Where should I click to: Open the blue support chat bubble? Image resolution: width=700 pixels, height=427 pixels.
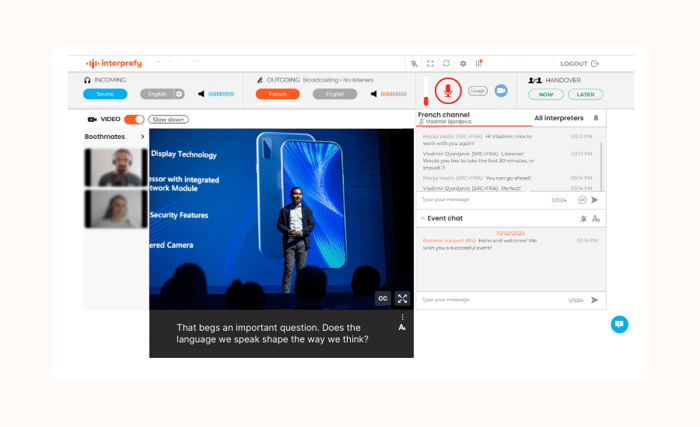click(x=619, y=324)
